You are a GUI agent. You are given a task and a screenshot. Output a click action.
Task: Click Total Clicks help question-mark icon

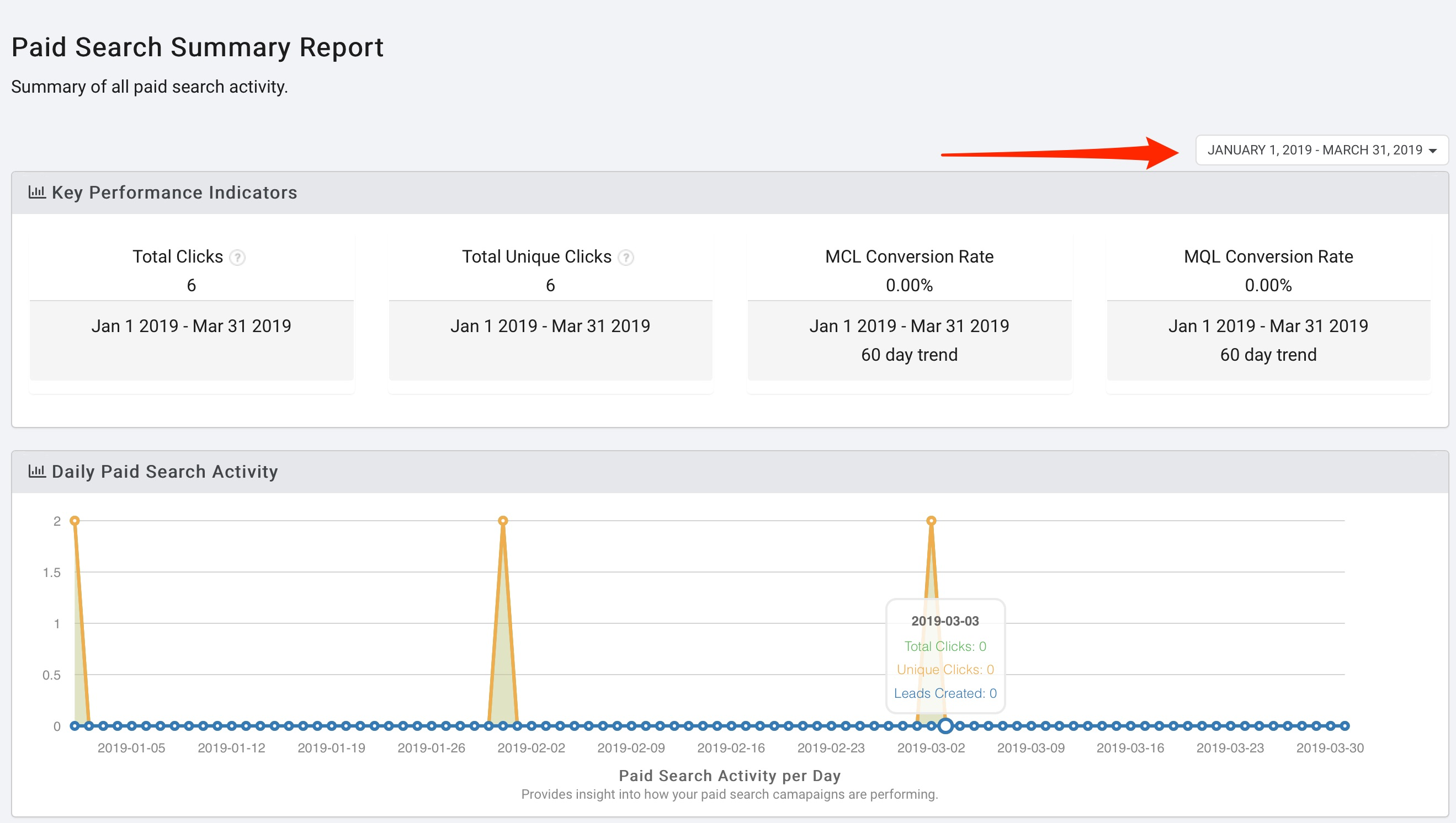(x=237, y=258)
